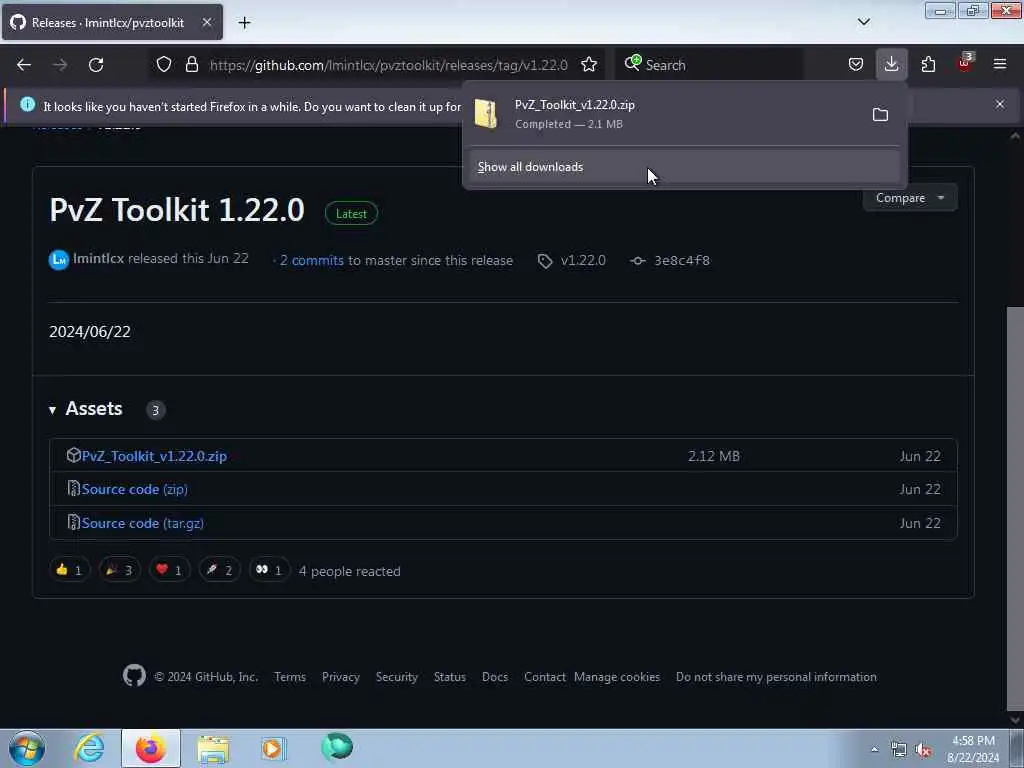Click the heart reaction
The width and height of the screenshot is (1024, 768).
(x=169, y=570)
